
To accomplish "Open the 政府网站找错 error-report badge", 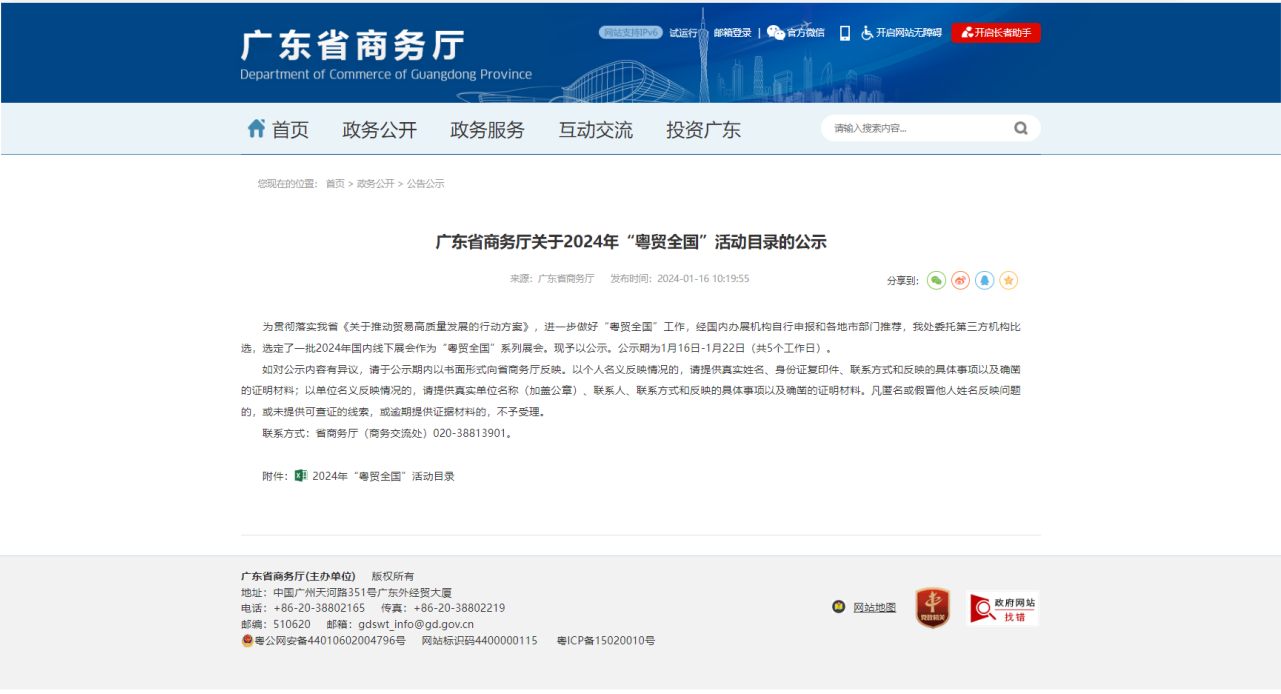I will coord(1003,608).
